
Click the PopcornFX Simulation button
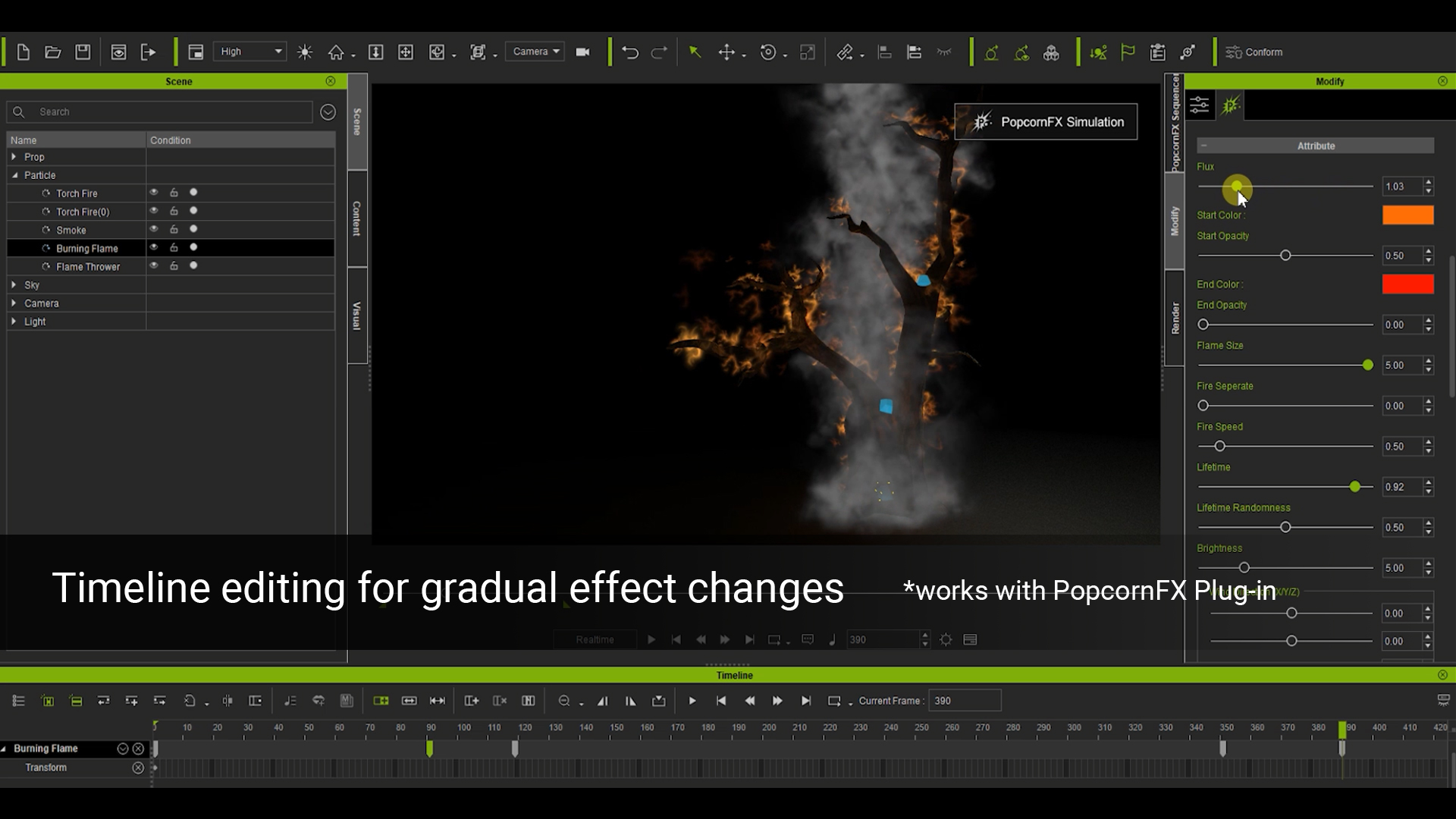coord(1046,121)
